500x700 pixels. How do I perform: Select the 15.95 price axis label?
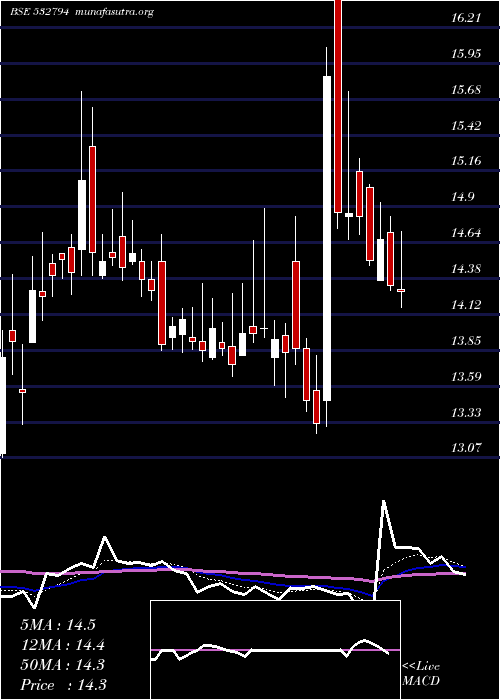pos(466,54)
